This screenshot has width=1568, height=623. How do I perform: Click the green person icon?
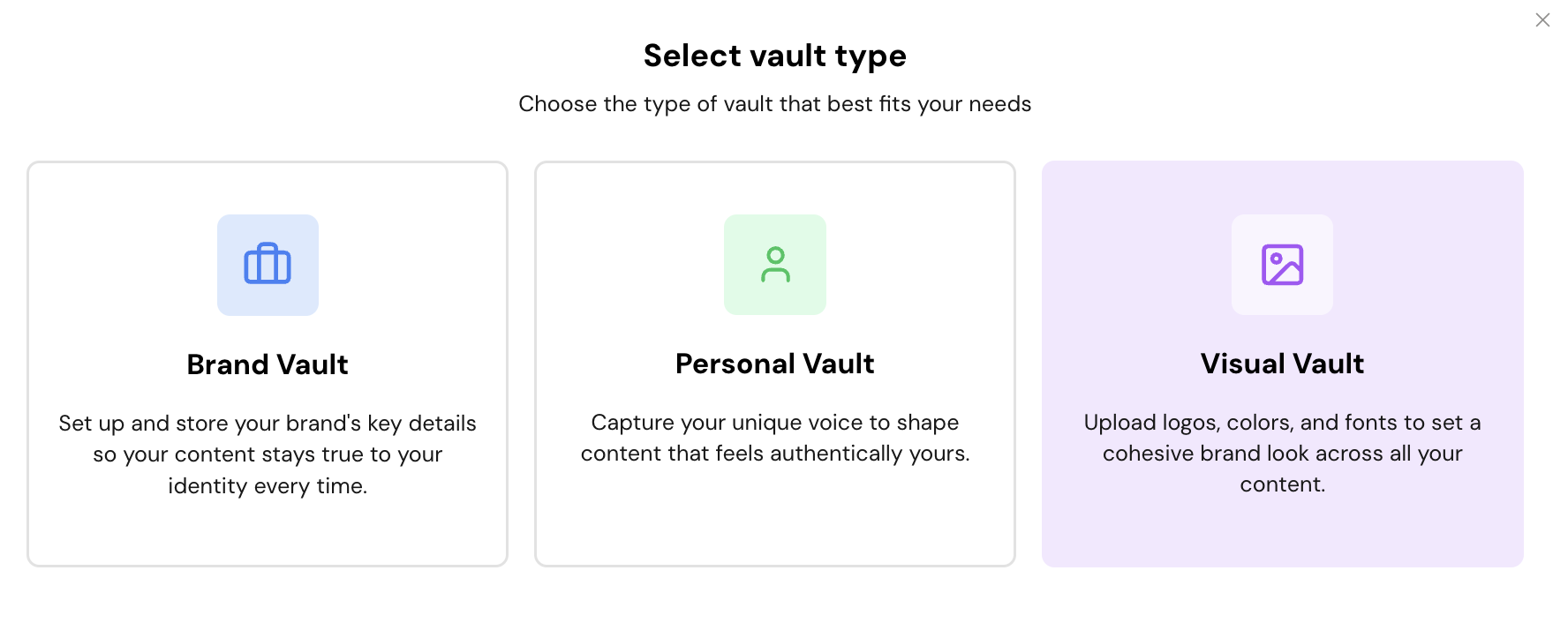(x=775, y=265)
